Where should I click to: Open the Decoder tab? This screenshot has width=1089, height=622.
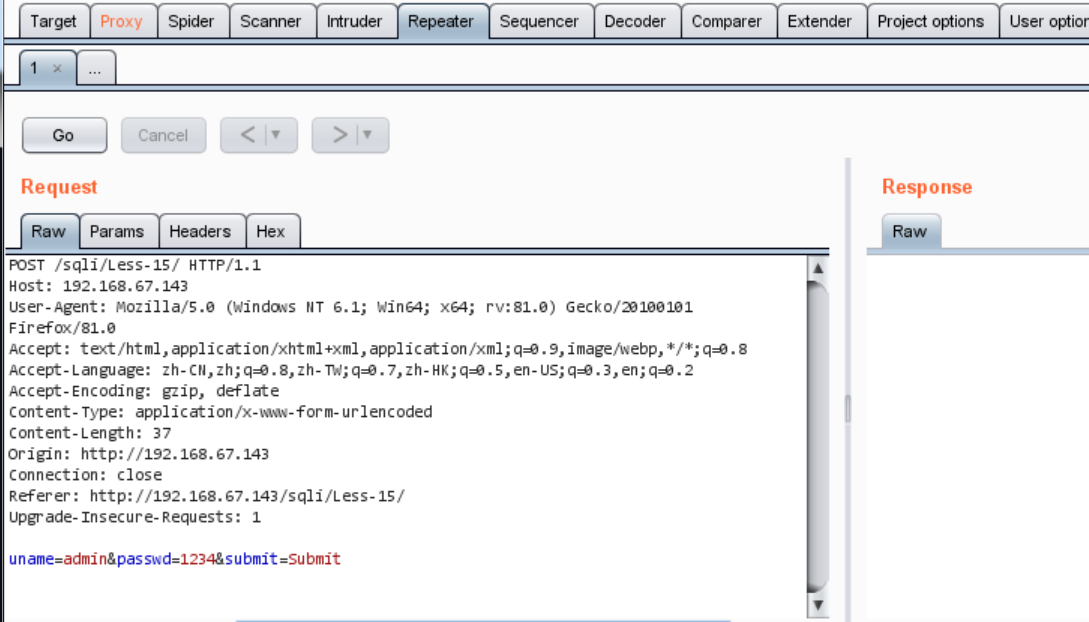[635, 22]
